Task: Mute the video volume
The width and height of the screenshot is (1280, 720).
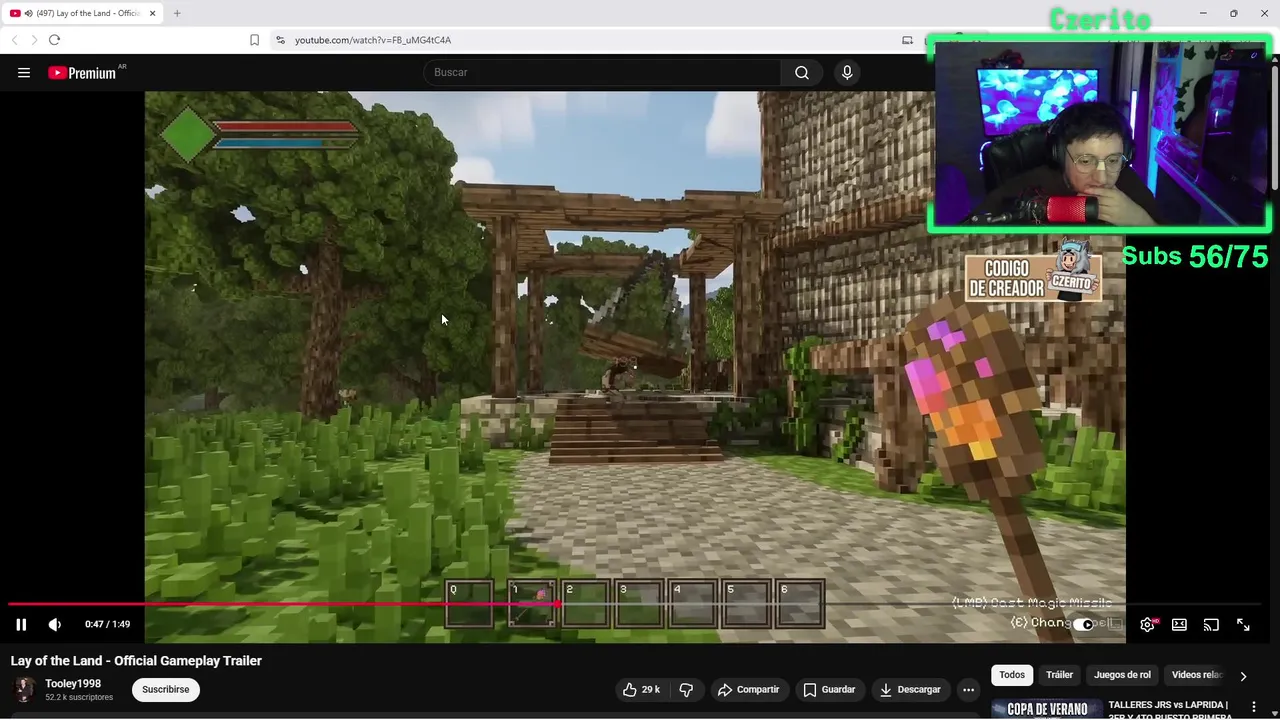Action: click(55, 624)
